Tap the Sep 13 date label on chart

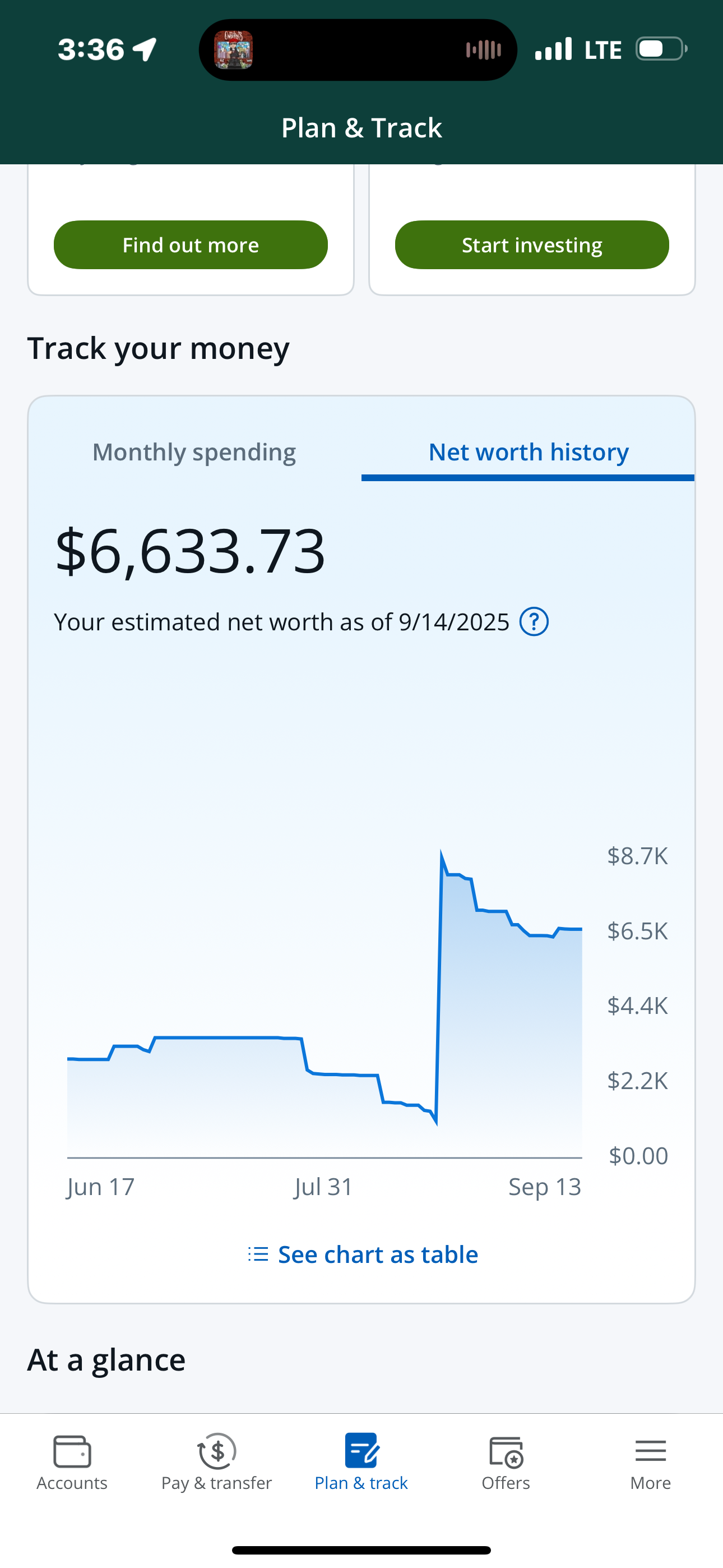(x=545, y=1187)
